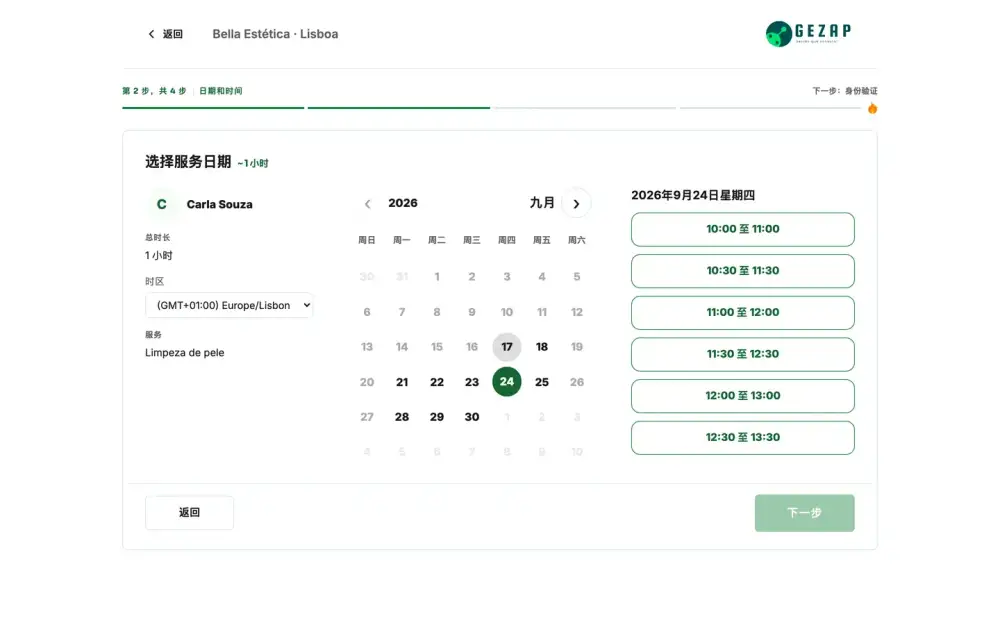Click the first progress step bar
1000x625 pixels.
point(213,108)
